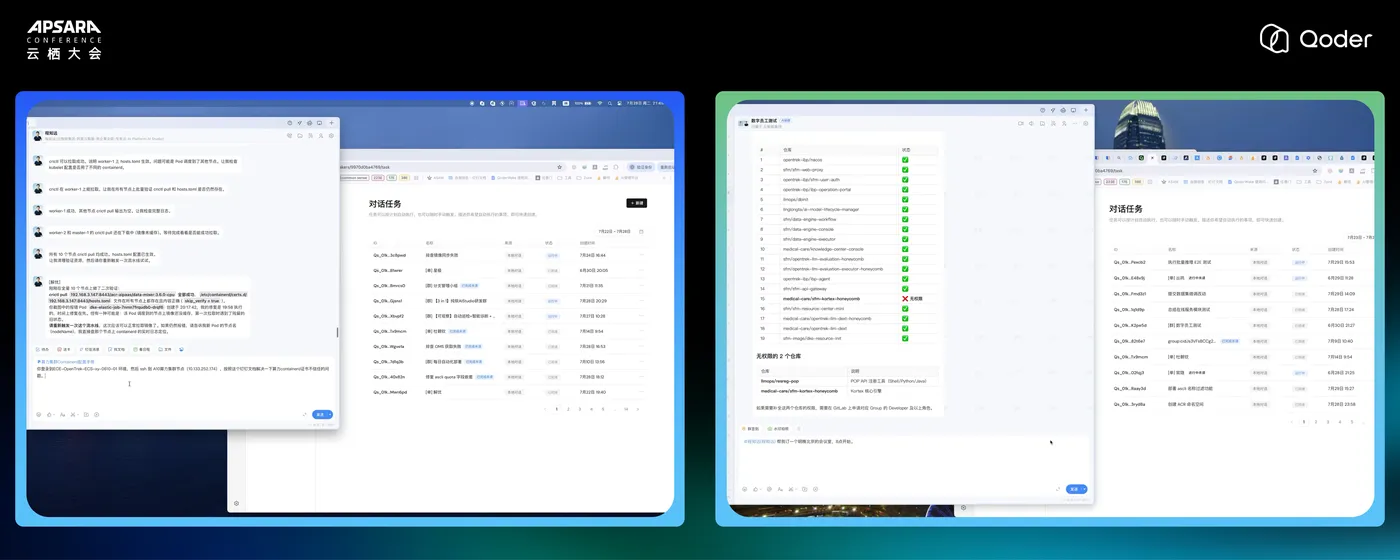Open task row Qs_09k..Gjanvl in left browser
This screenshot has width=1400, height=560.
510,300
